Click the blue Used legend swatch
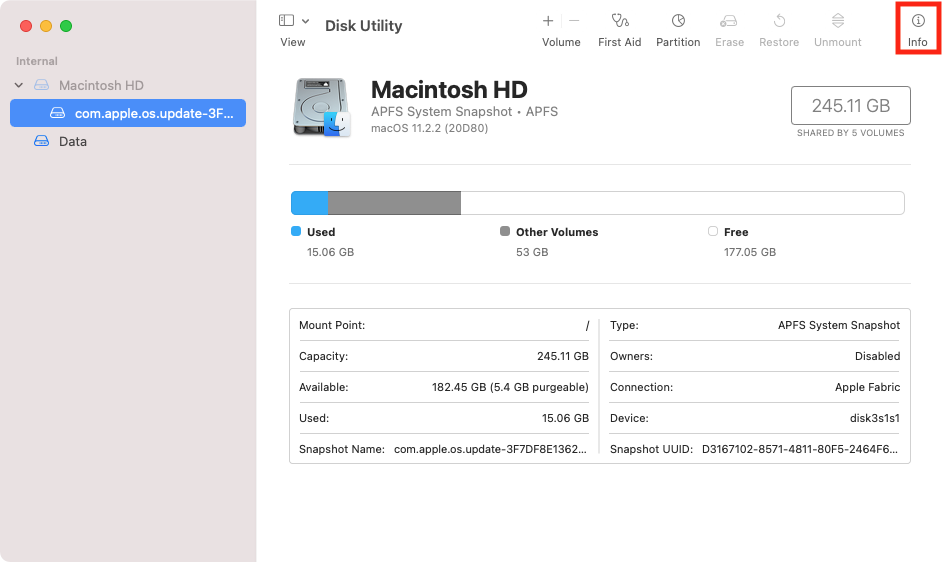Viewport: 943px width, 562px height. pos(296,231)
